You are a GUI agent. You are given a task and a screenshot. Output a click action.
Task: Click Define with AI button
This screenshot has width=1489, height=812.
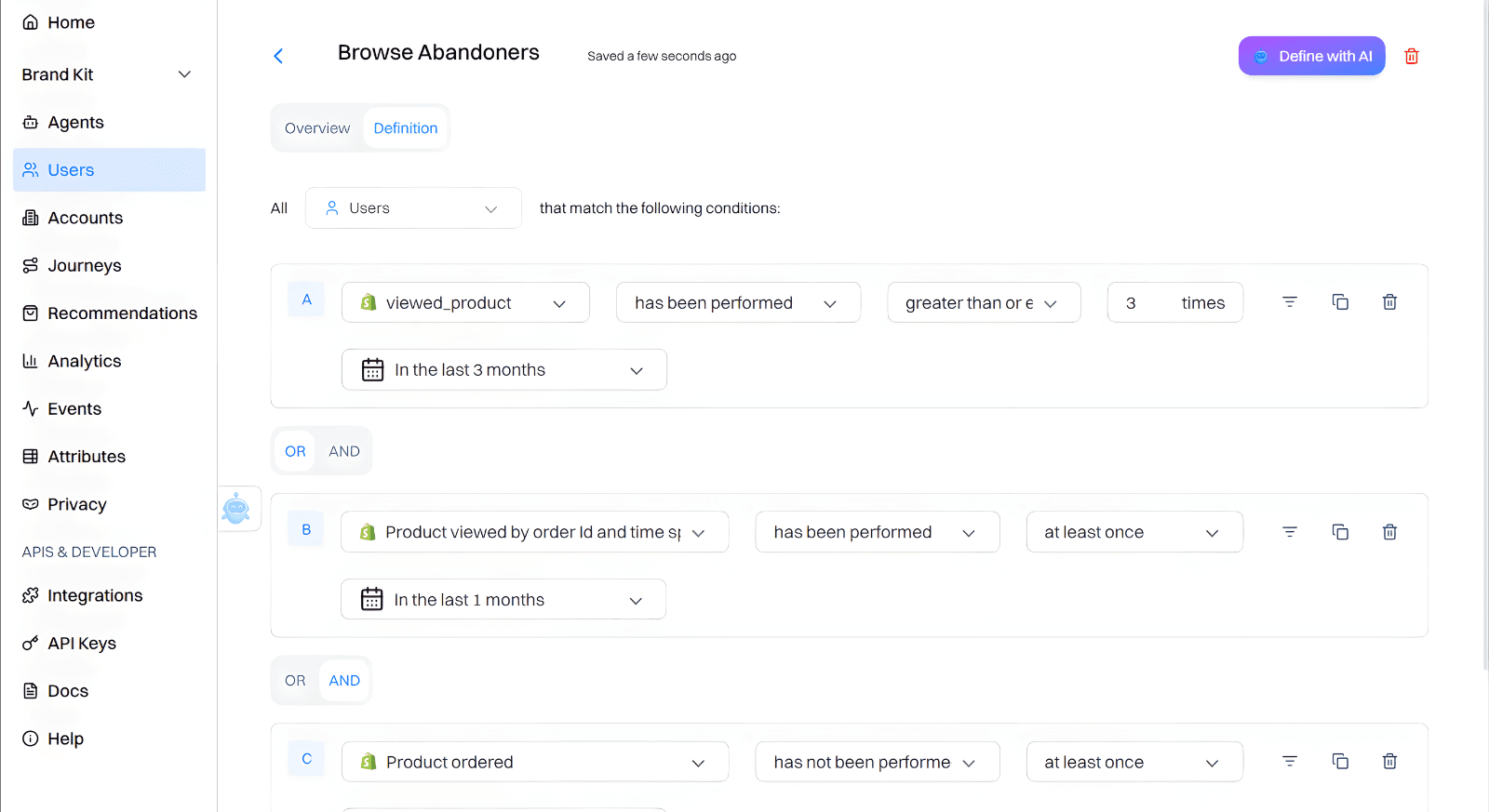1311,56
